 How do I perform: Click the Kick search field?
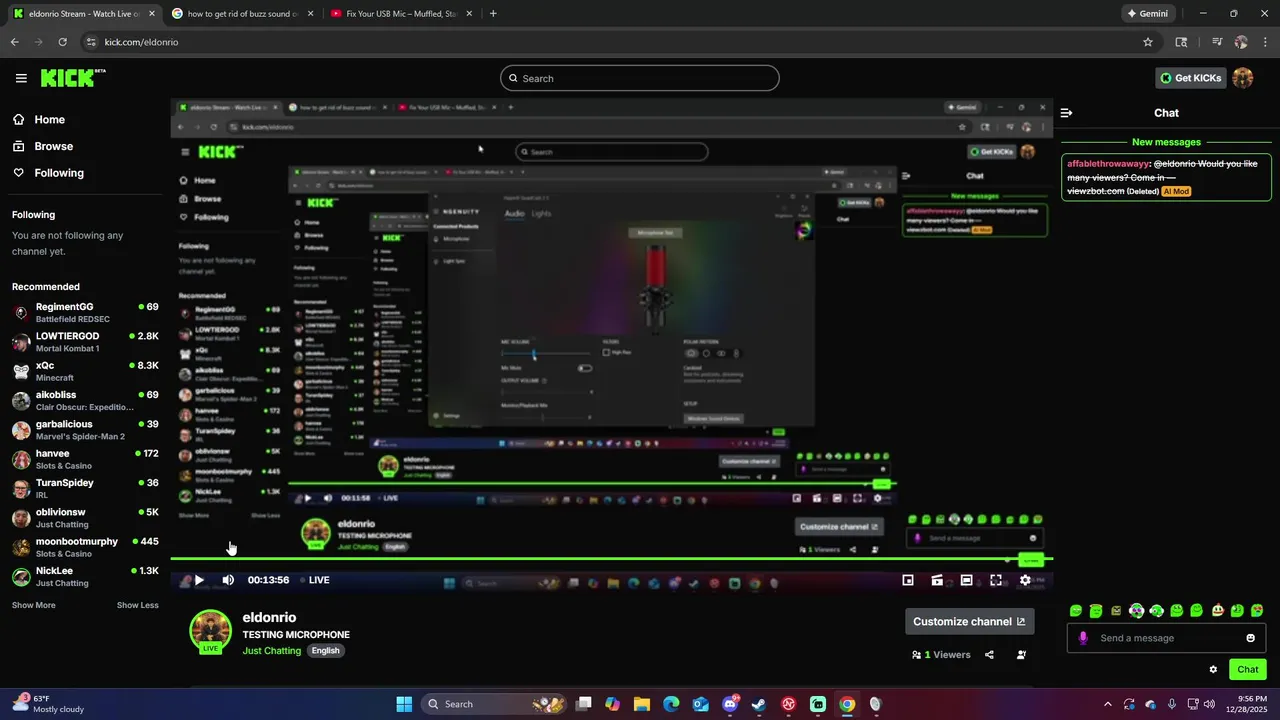click(640, 78)
